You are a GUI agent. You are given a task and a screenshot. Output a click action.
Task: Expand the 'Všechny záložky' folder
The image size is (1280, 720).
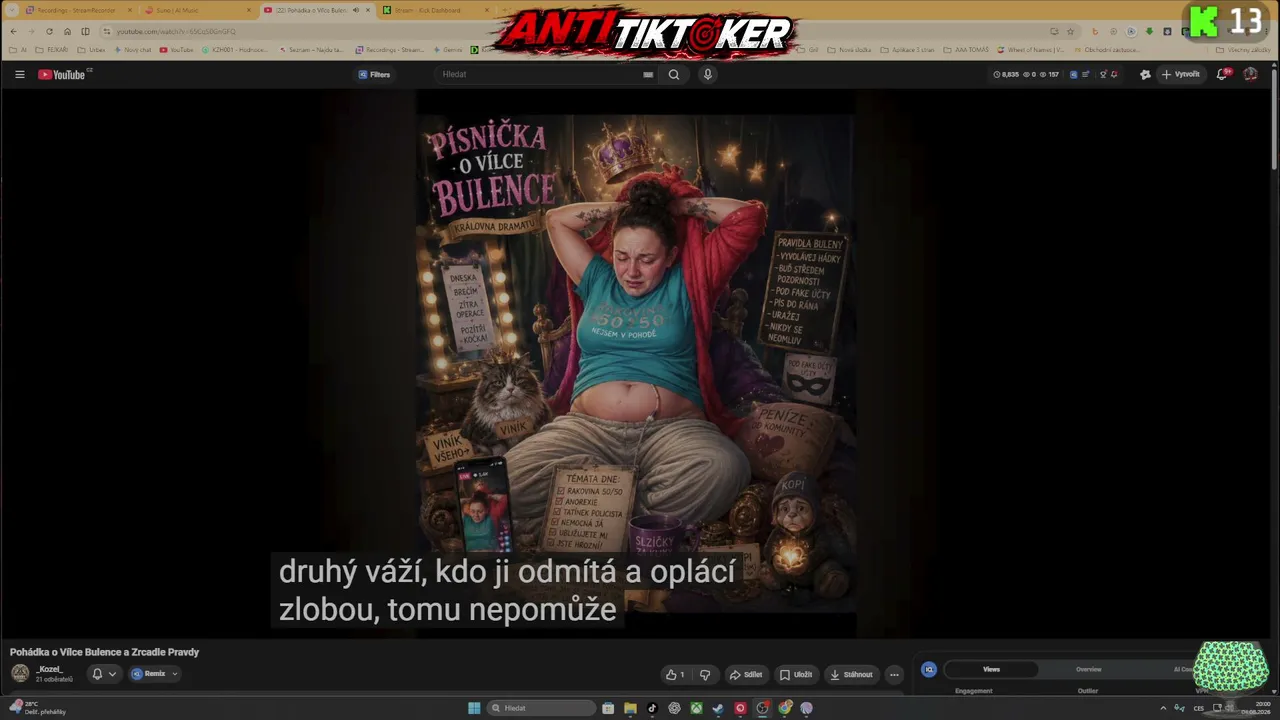click(x=1243, y=49)
